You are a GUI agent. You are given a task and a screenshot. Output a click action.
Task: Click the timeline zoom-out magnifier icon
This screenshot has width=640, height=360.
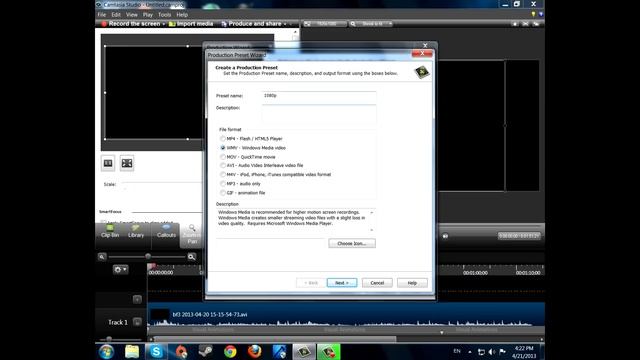pyautogui.click(x=102, y=257)
